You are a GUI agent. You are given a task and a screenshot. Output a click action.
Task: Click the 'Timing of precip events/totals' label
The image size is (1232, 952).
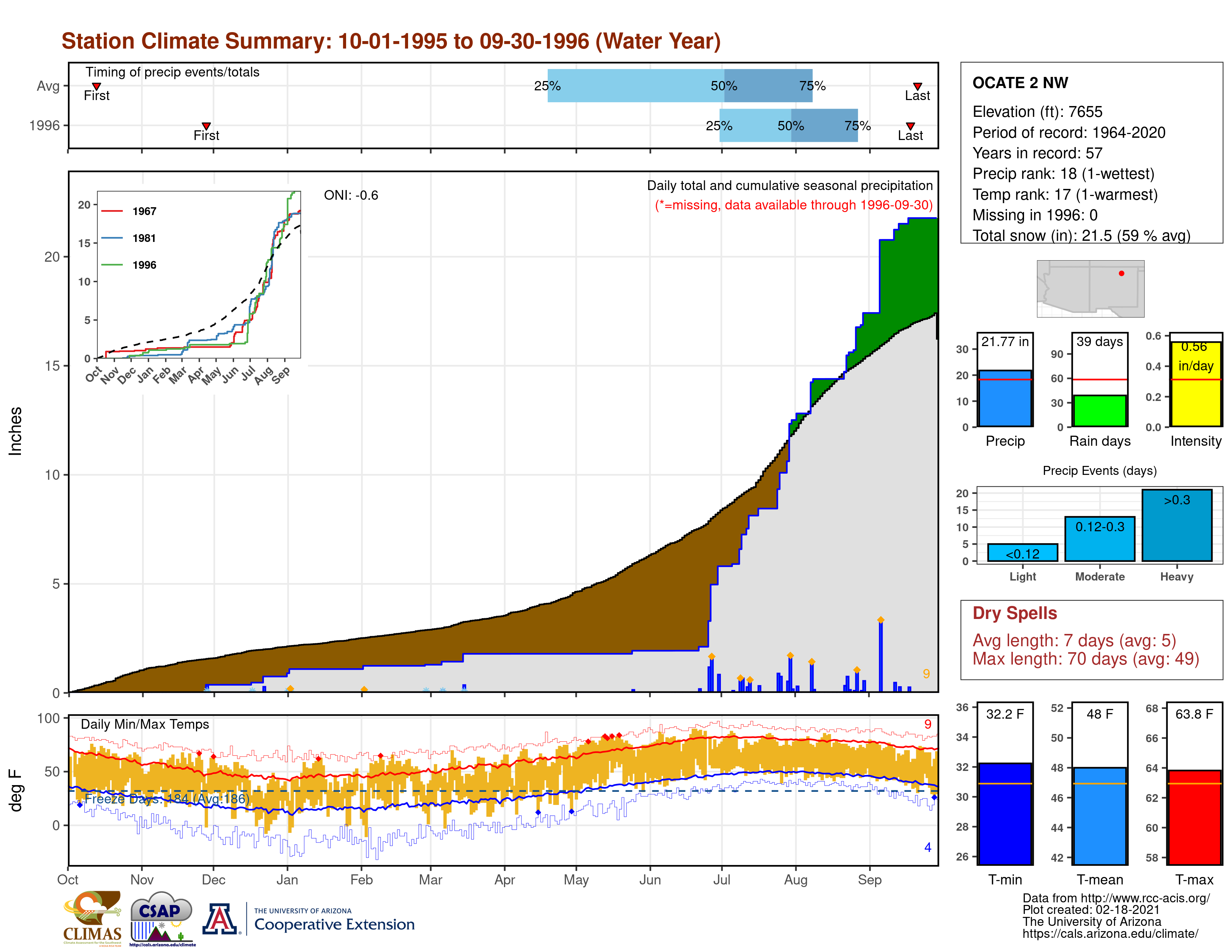click(172, 72)
